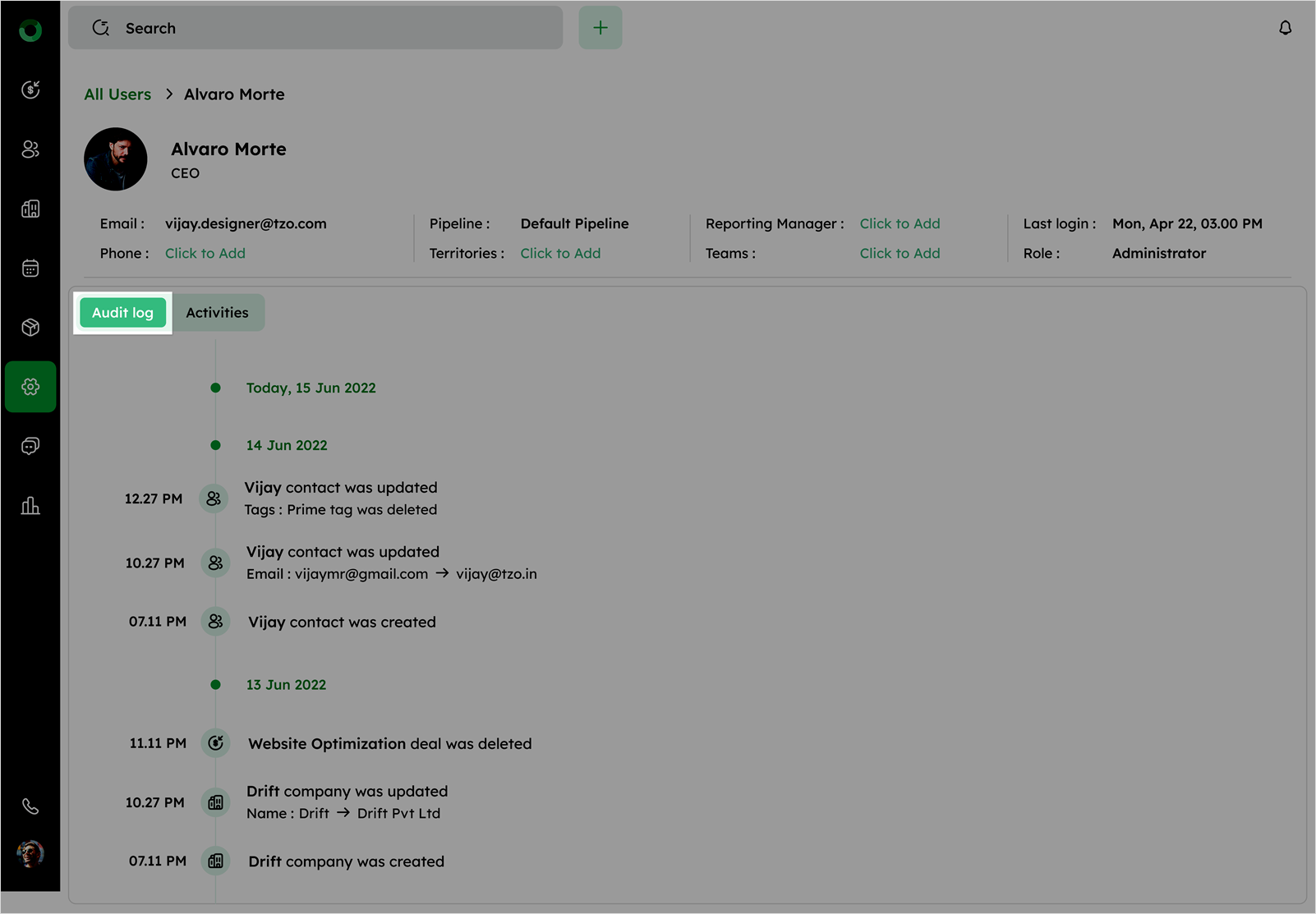
Task: Click the notifications bell icon
Action: [x=1285, y=28]
